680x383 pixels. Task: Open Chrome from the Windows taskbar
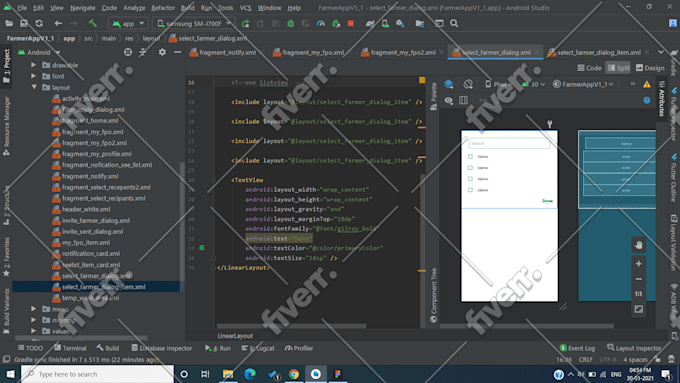tap(294, 374)
